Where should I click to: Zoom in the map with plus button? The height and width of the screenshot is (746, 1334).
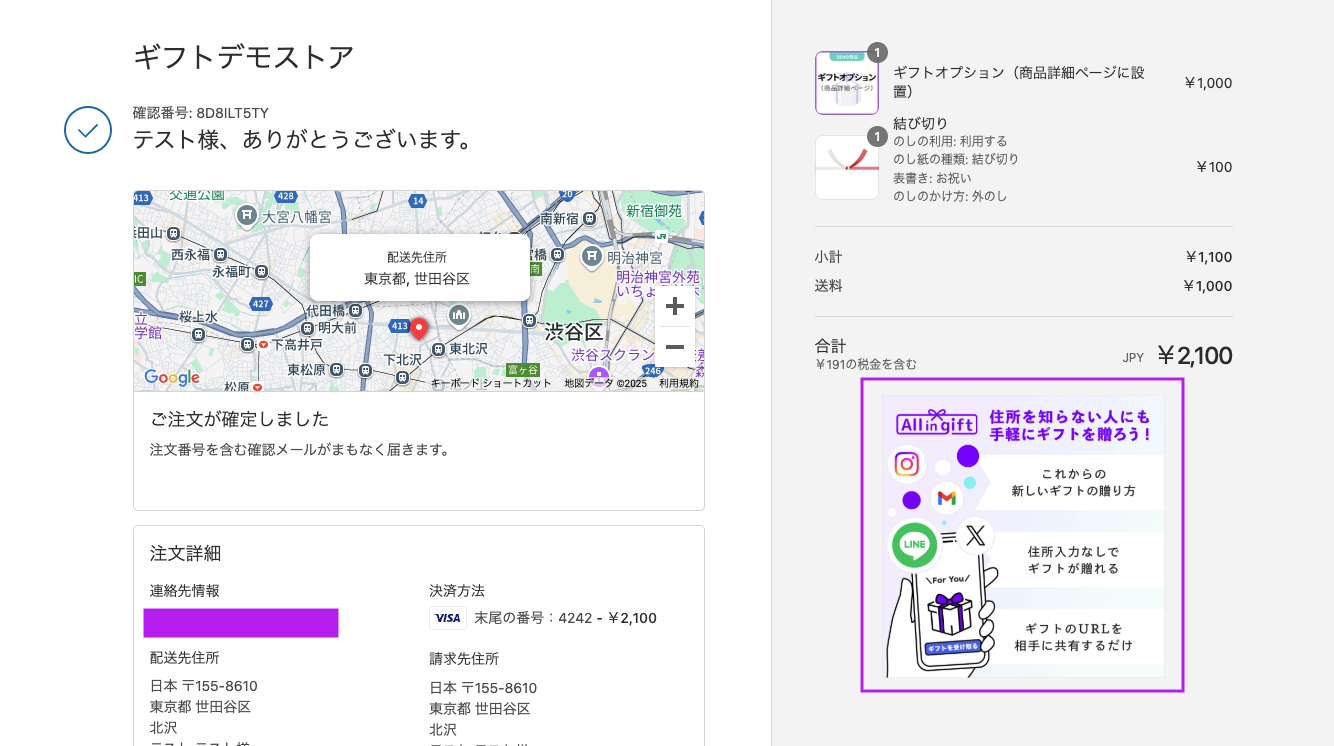(x=674, y=306)
